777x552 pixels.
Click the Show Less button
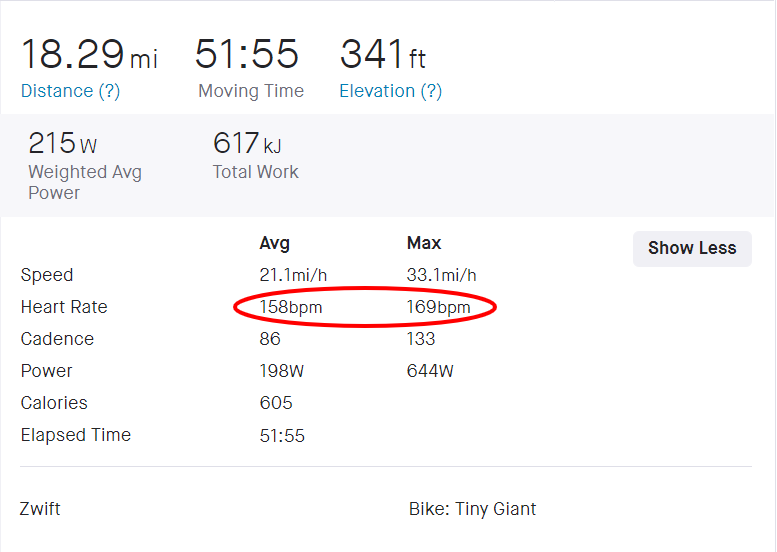[x=692, y=248]
